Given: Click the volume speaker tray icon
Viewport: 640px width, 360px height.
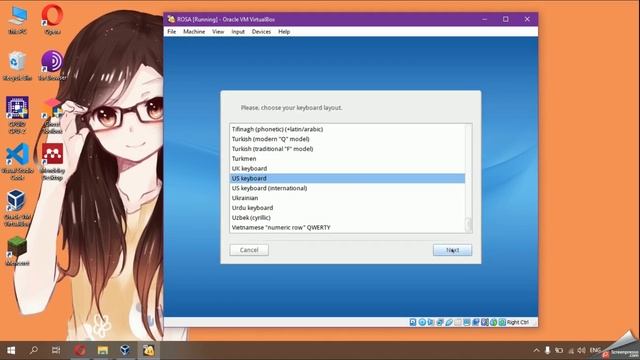Looking at the screenshot, I should tap(582, 351).
